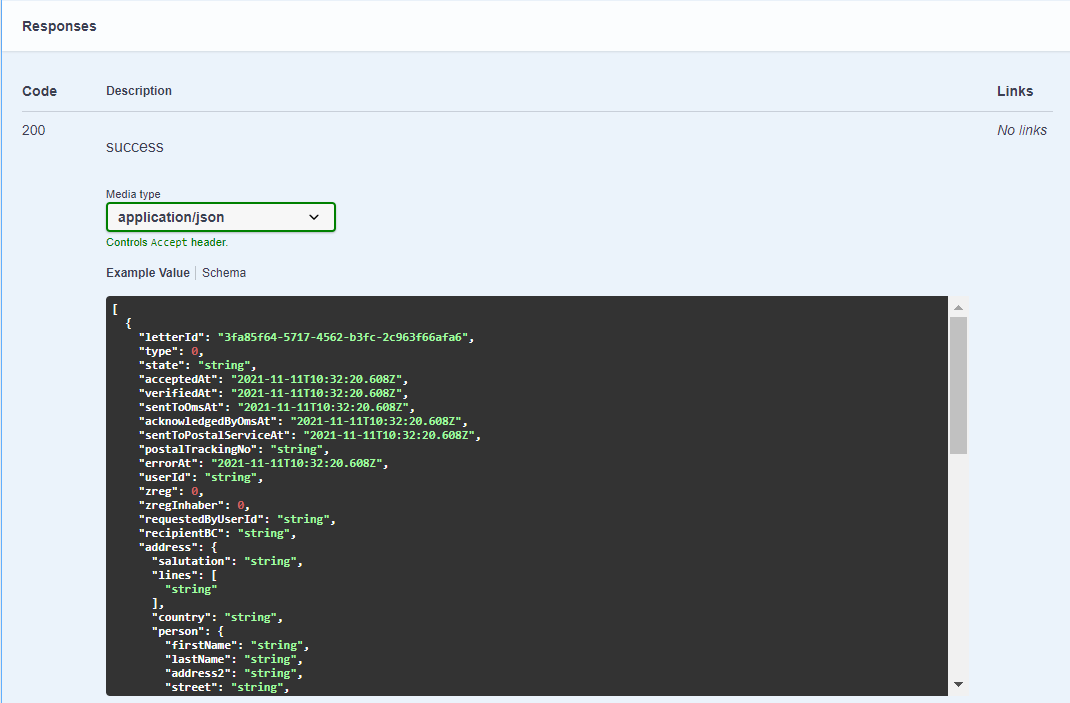
Task: Click the media type dropdown chevron arrow
Action: coord(314,217)
